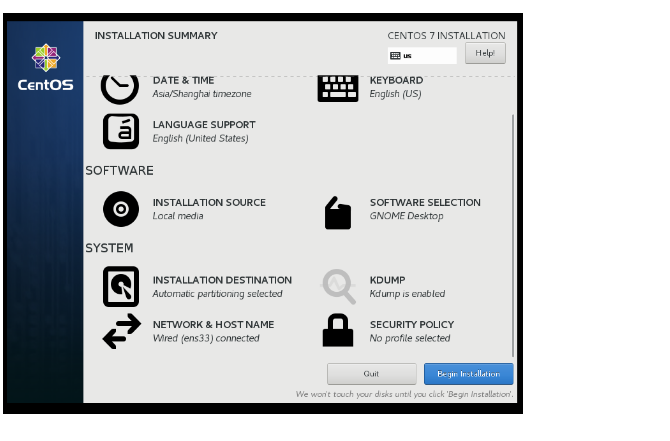
Task: Open Language Support letter icon
Action: coord(121,131)
